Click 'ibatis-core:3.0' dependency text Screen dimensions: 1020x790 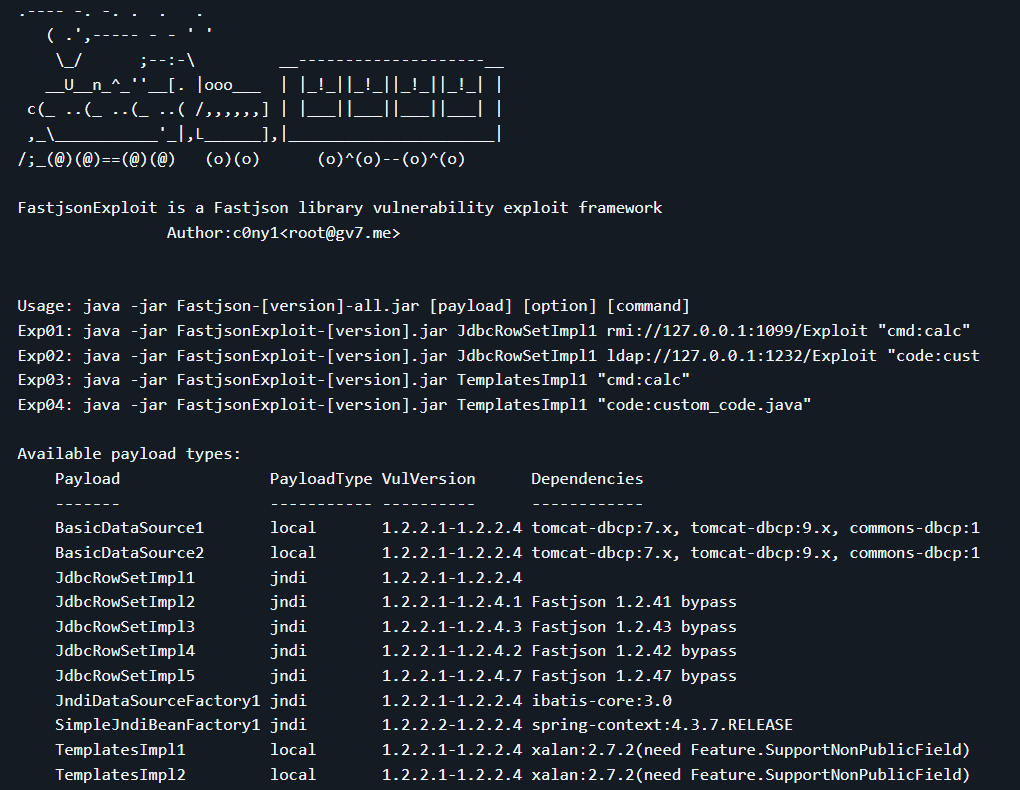pos(602,700)
